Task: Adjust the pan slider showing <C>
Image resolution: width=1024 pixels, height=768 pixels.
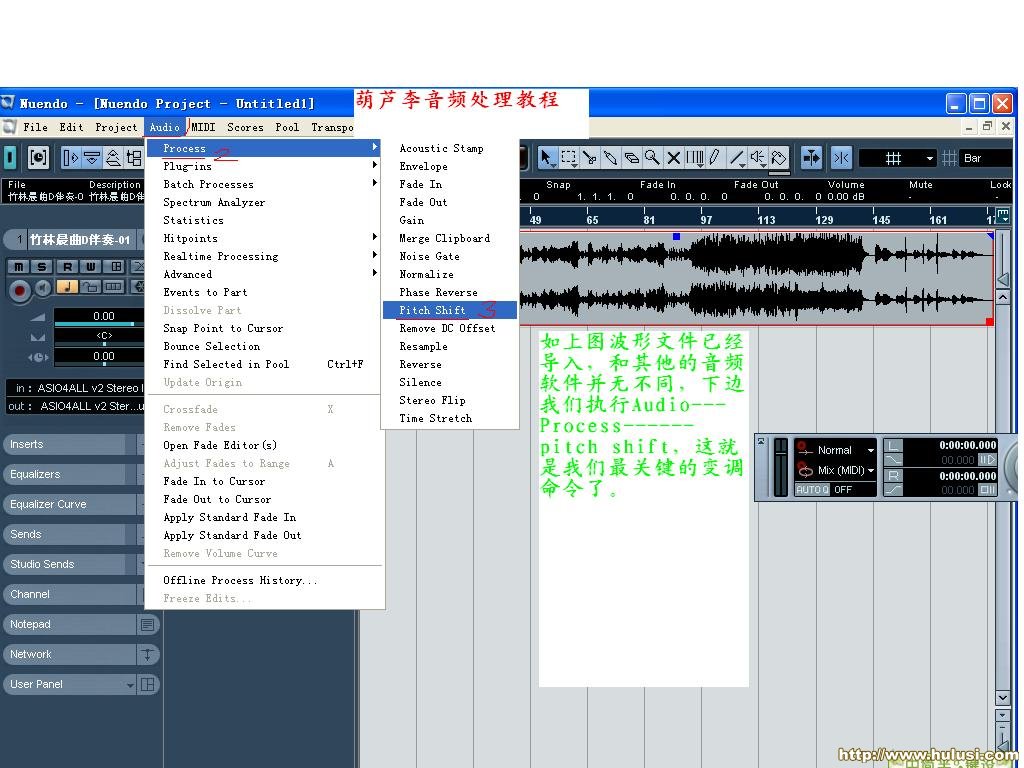Action: (x=99, y=337)
